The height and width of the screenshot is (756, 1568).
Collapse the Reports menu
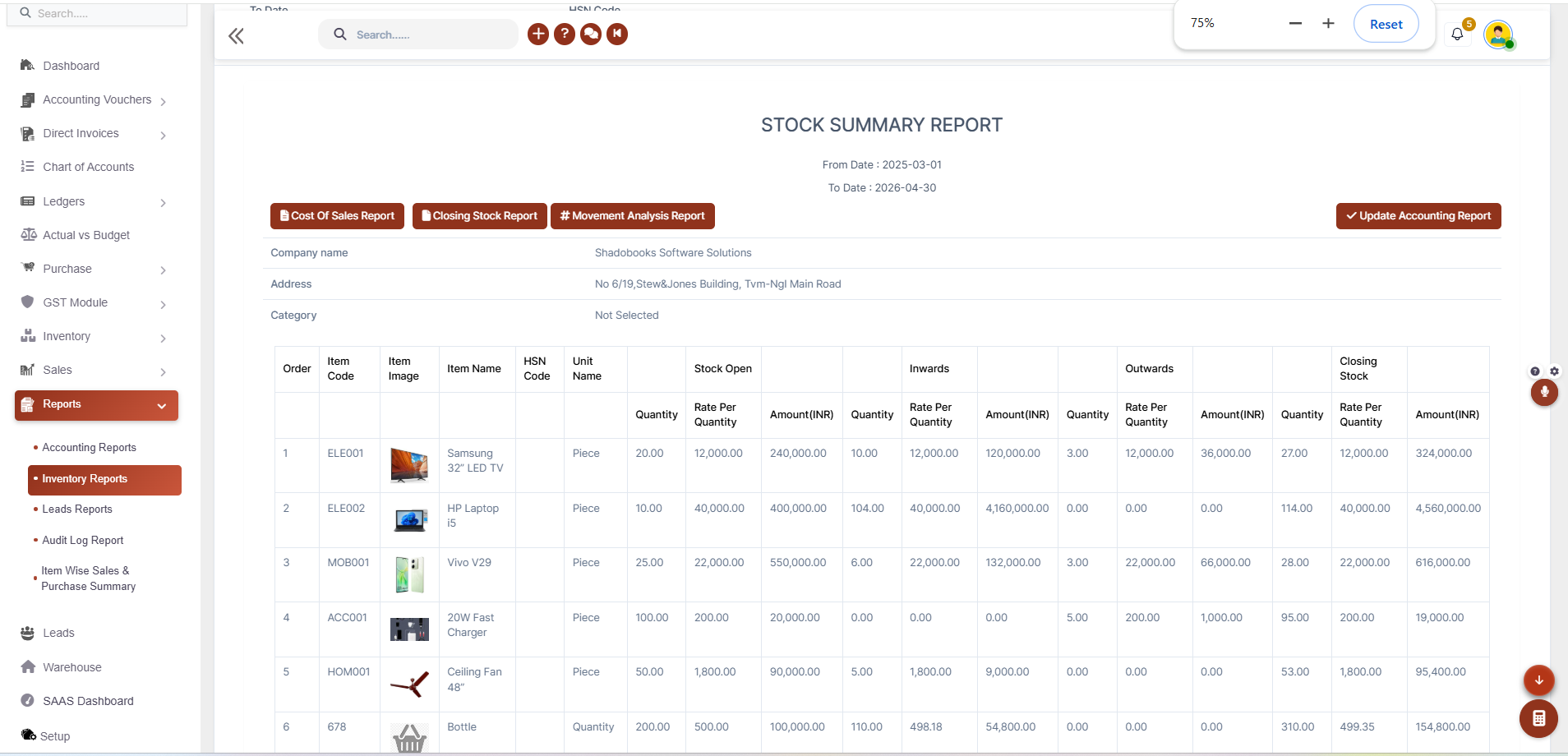[x=97, y=405]
